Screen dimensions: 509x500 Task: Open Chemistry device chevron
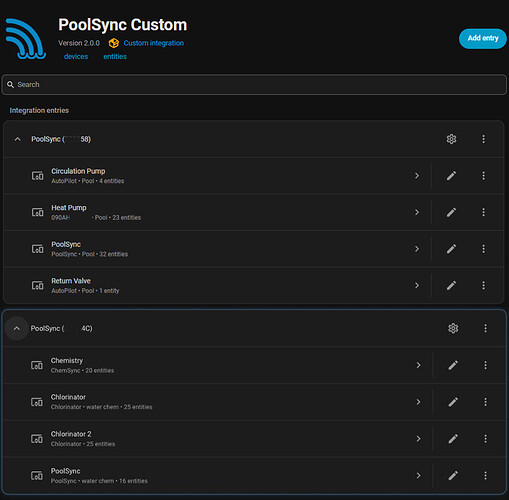[418, 365]
